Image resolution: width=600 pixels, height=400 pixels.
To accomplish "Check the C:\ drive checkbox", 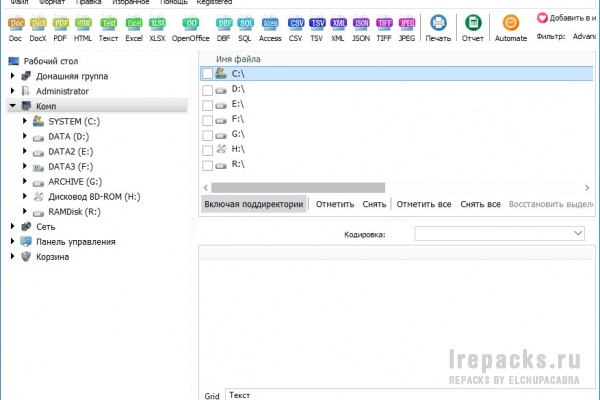I will pyautogui.click(x=207, y=74).
